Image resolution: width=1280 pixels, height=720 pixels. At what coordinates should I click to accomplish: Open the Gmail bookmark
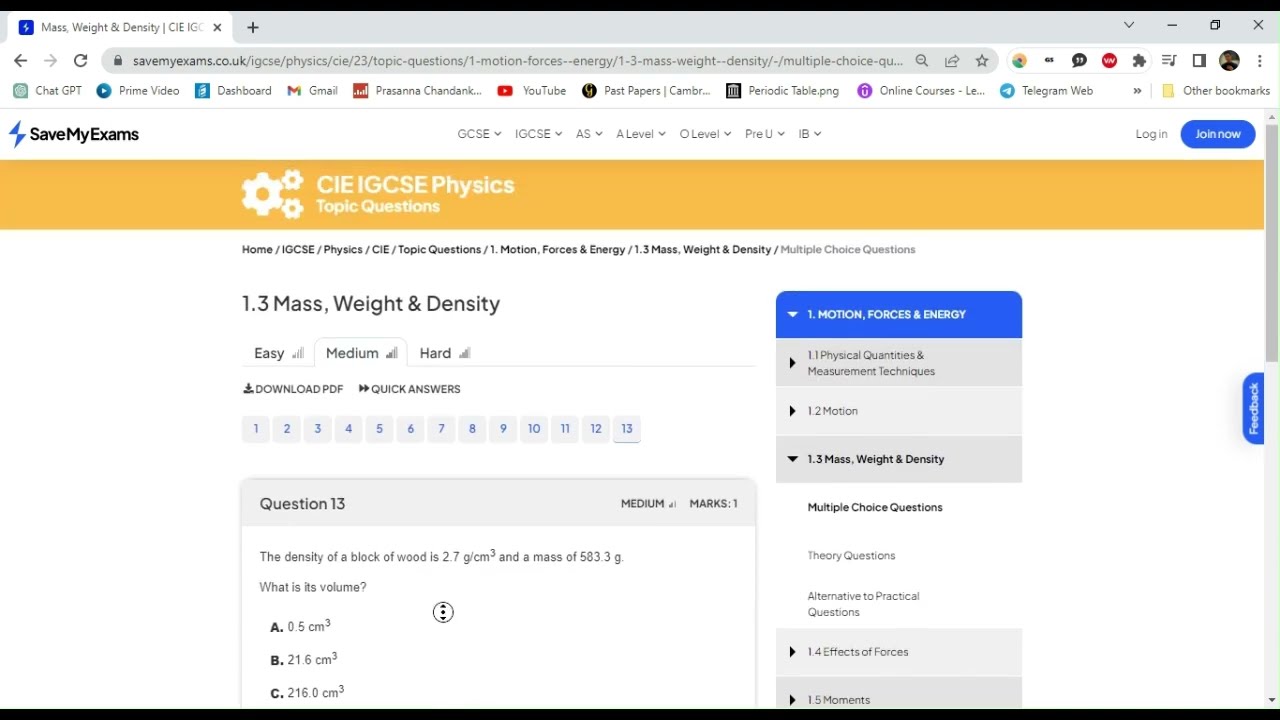tap(312, 91)
